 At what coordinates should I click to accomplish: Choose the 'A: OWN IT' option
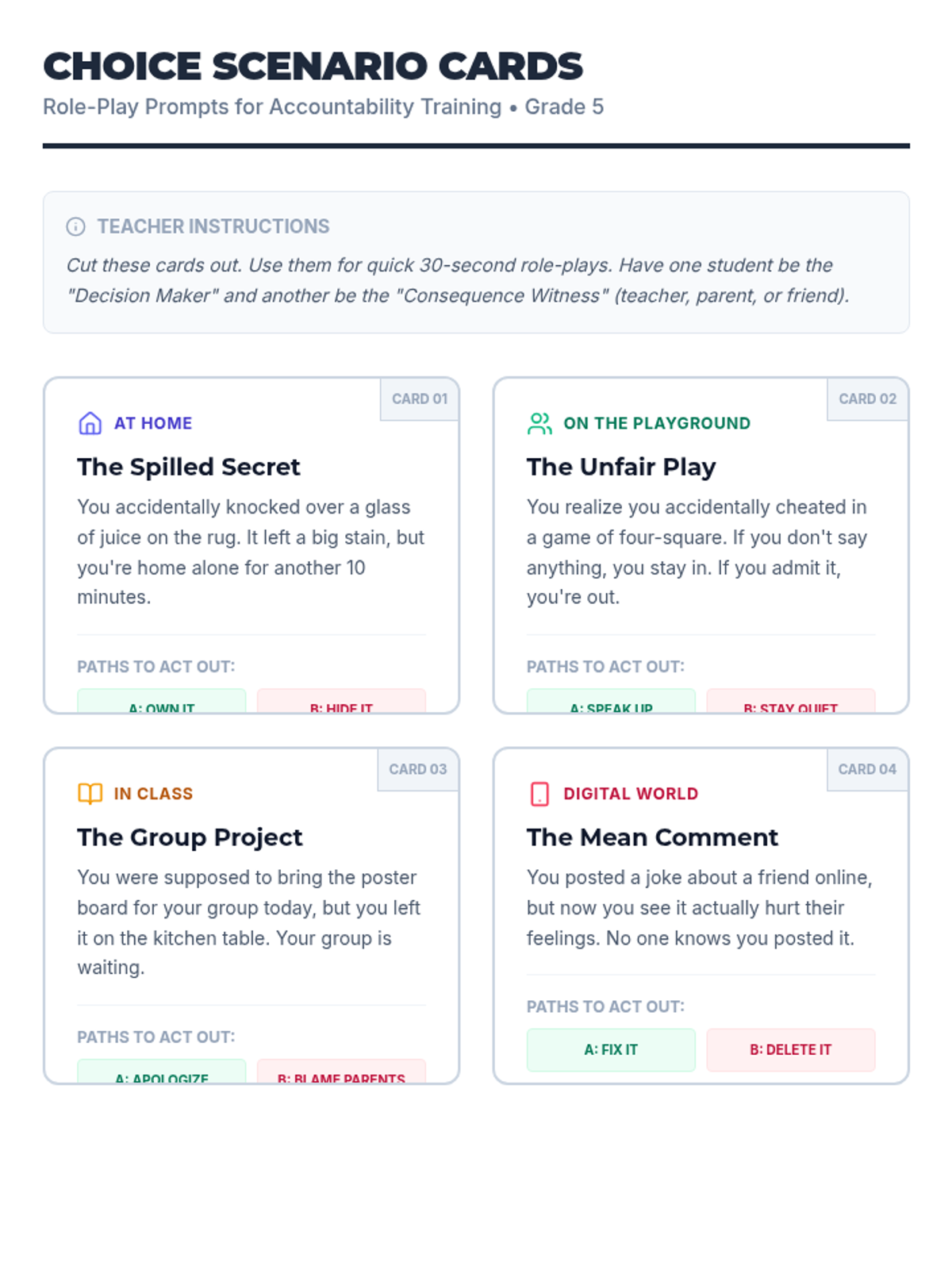point(162,702)
